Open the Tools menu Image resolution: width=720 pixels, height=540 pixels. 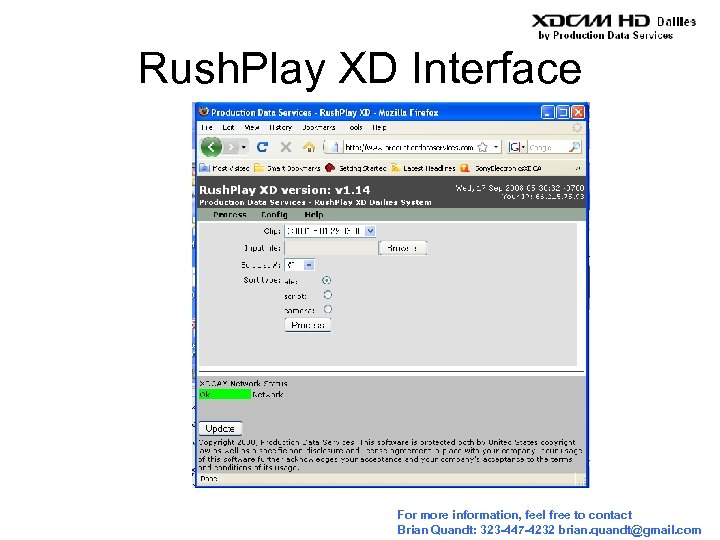[356, 128]
